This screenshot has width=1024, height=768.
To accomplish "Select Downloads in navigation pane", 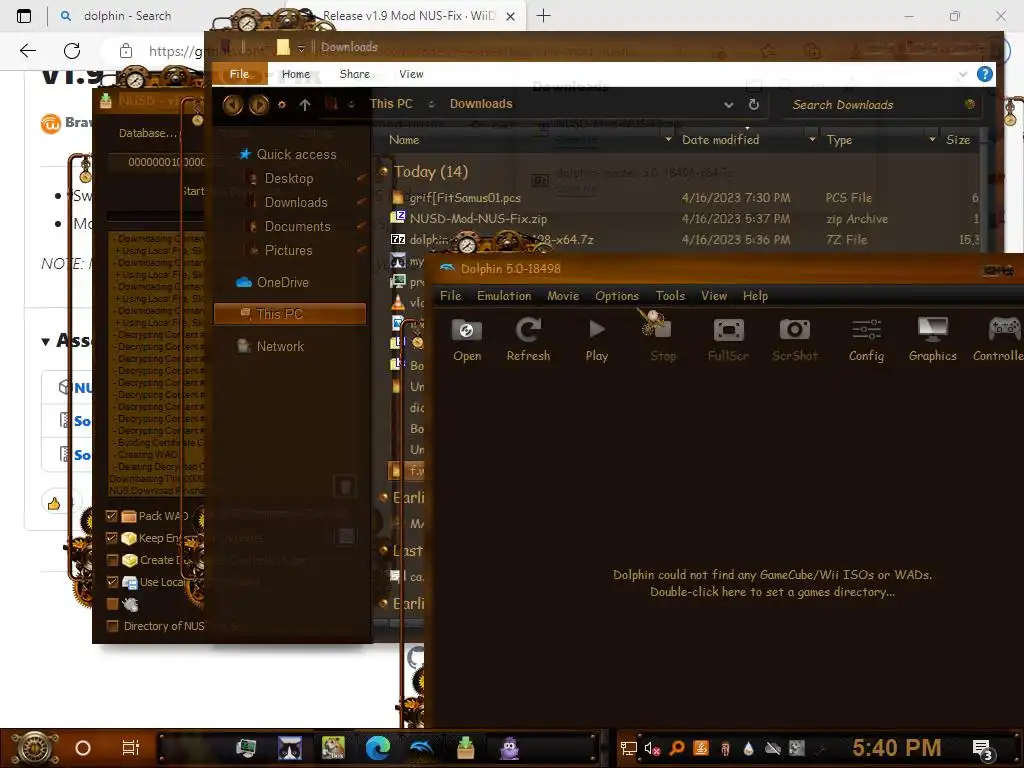I will [289, 202].
